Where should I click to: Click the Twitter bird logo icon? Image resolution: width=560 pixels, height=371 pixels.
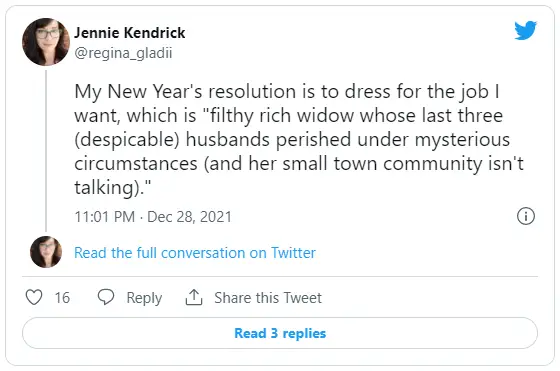tap(525, 30)
